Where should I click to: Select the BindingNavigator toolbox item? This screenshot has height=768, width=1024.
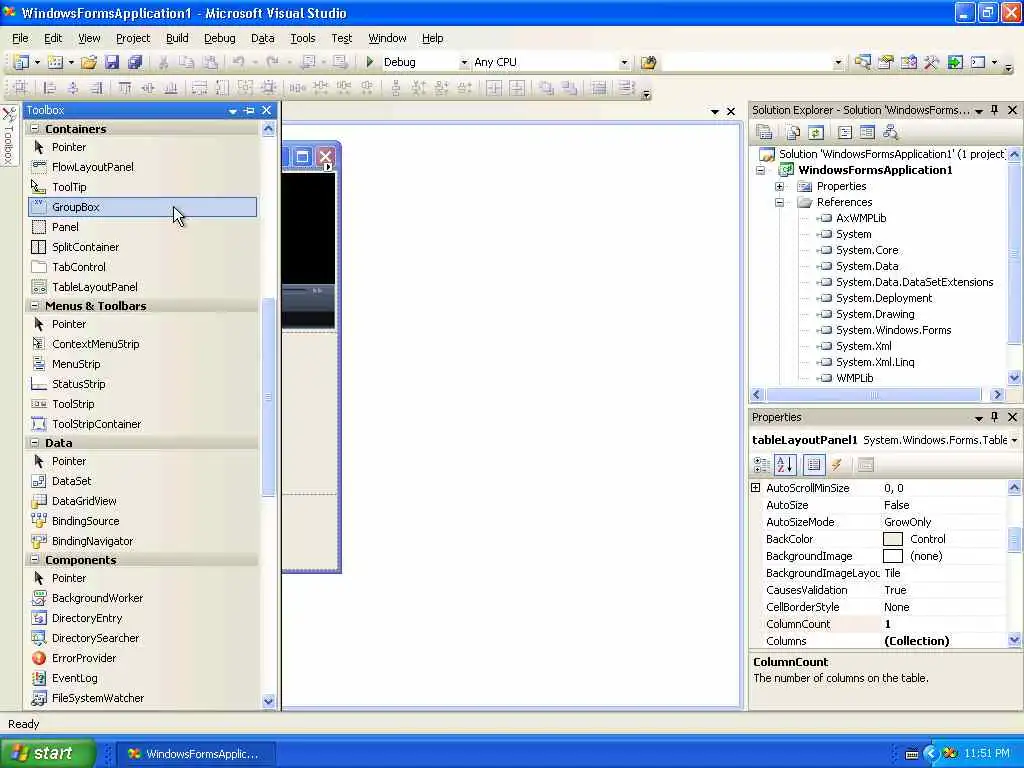(142, 541)
